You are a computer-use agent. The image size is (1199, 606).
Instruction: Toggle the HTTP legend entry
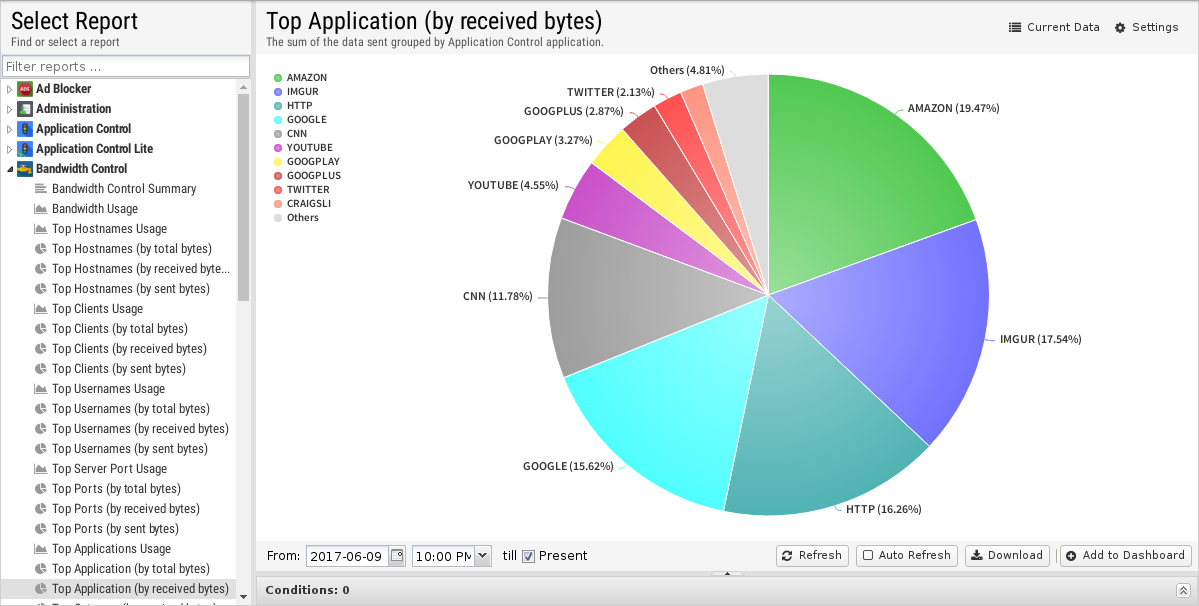[x=293, y=105]
